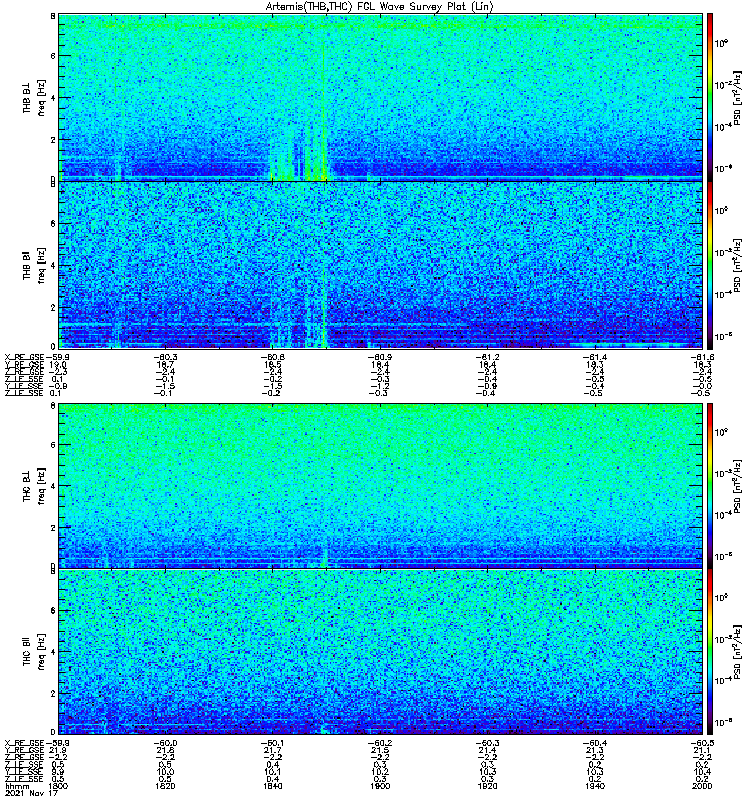Viewport: 750px width, 800px height.
Task: Click the THC B∥ freq [Hz] axis label
Action: point(34,652)
